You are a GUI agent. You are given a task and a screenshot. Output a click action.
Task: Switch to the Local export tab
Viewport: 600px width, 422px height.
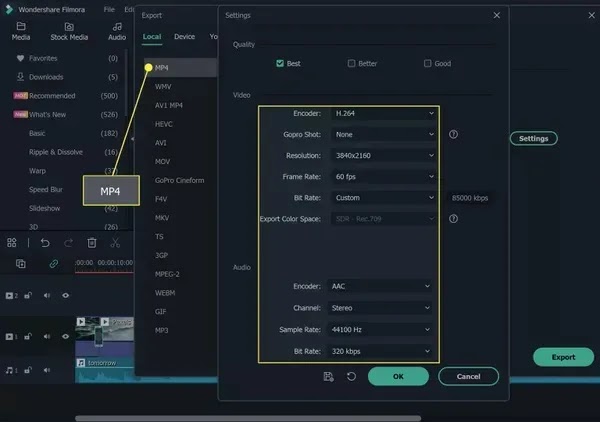tap(152, 37)
